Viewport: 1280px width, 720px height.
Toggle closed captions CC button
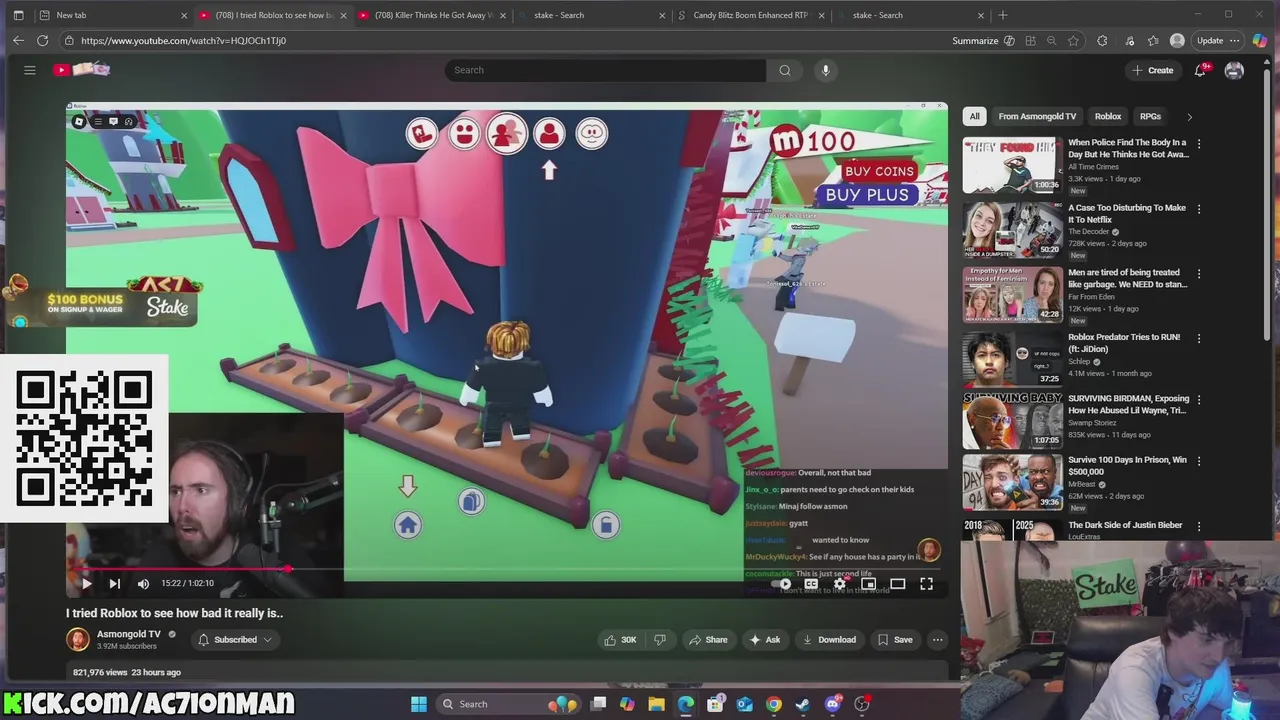pyautogui.click(x=811, y=584)
